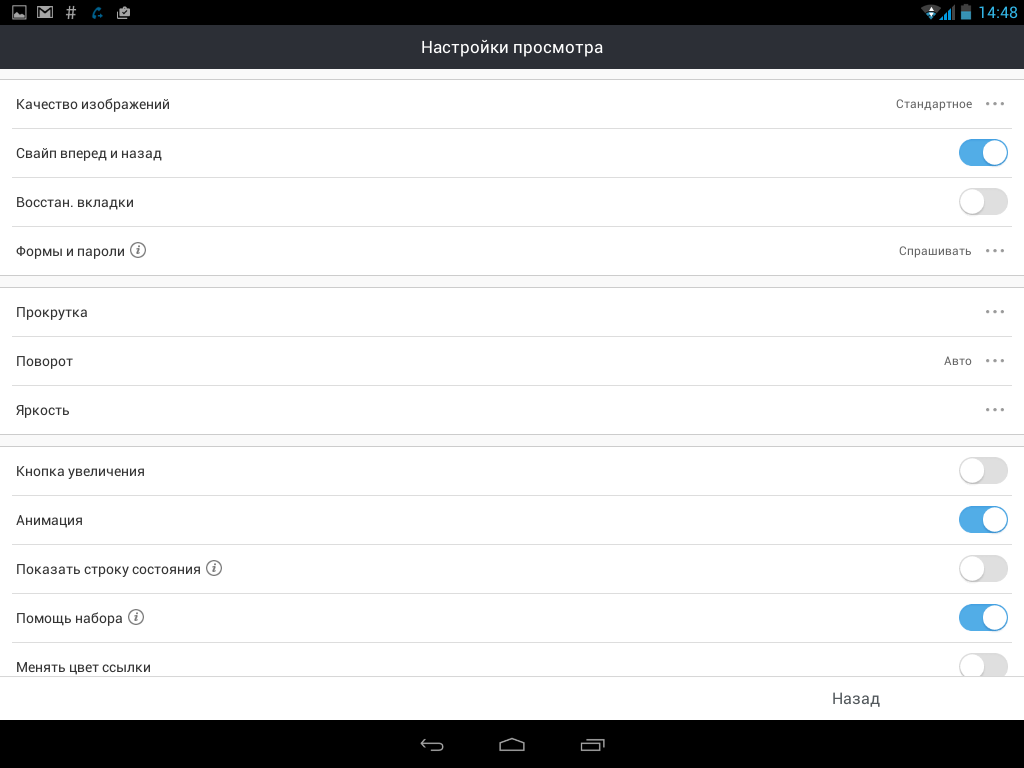Open Качество изображений options via three dots
1024x768 pixels.
point(995,104)
